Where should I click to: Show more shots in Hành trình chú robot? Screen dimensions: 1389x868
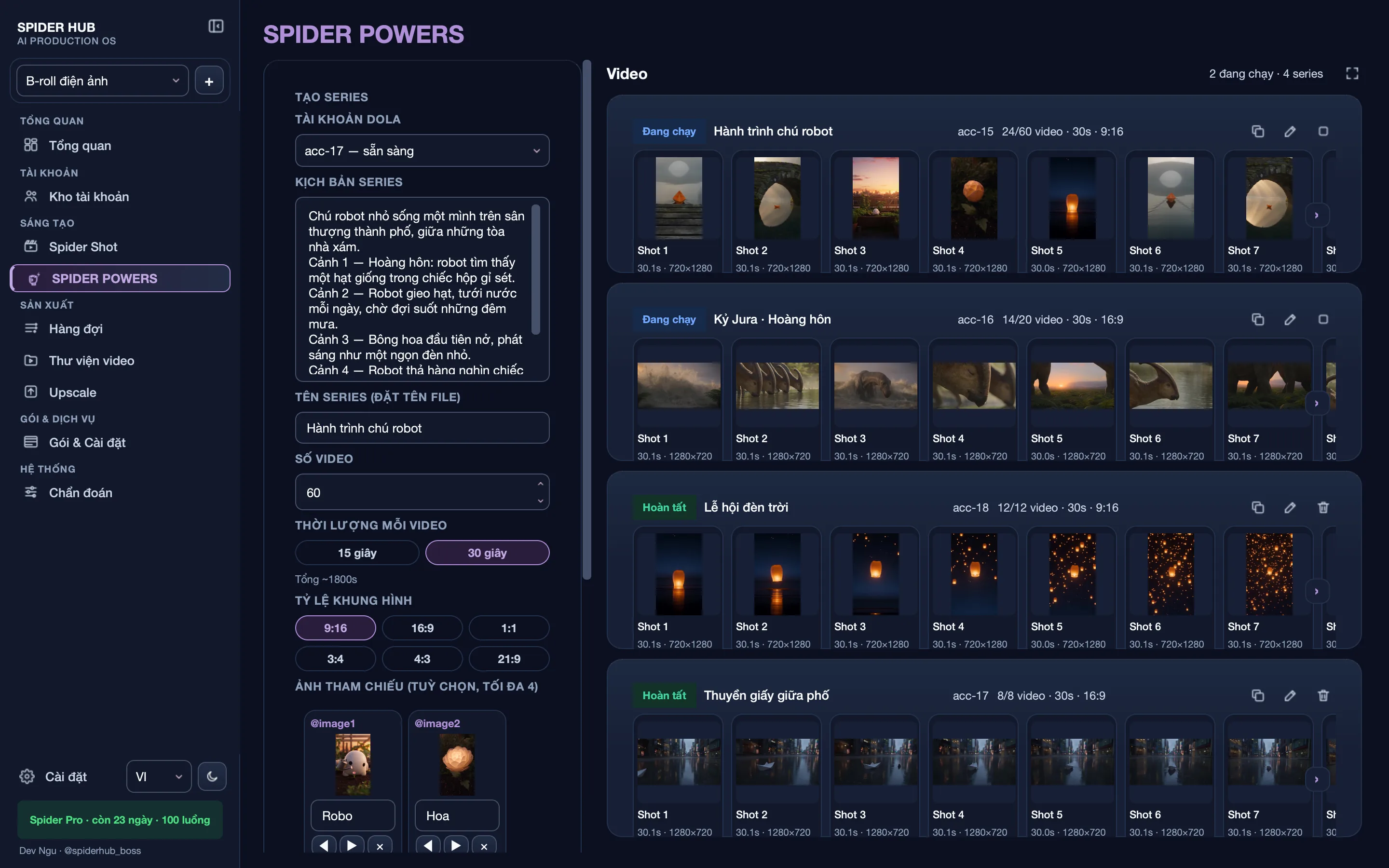(1317, 215)
